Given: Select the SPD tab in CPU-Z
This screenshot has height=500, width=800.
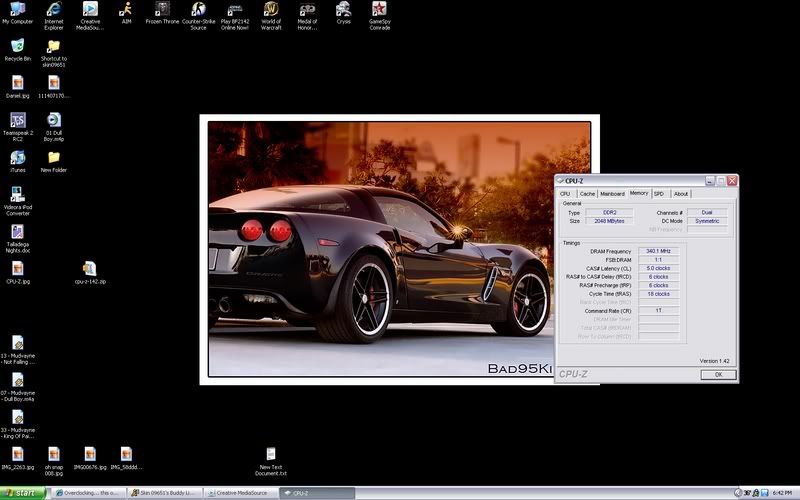Looking at the screenshot, I should (x=659, y=193).
